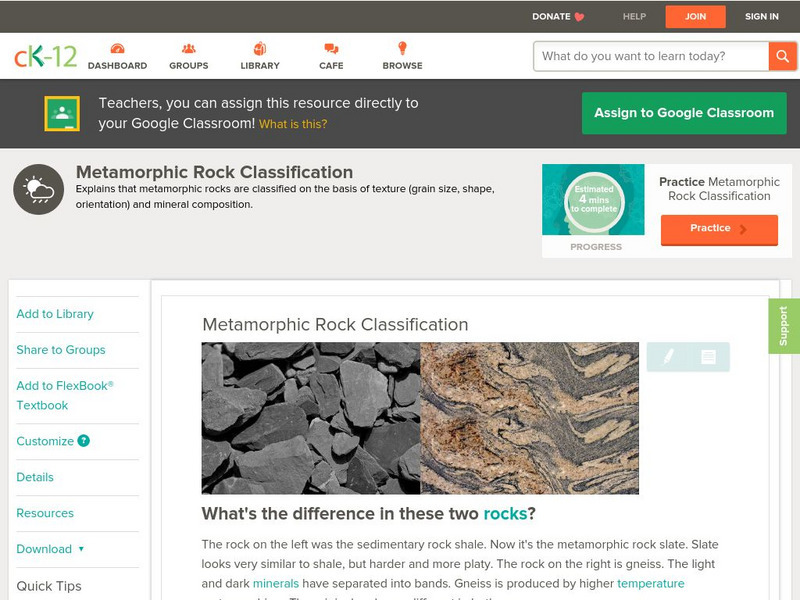Open the HELP link in top bar
Screen dimensions: 800x600
tap(634, 16)
